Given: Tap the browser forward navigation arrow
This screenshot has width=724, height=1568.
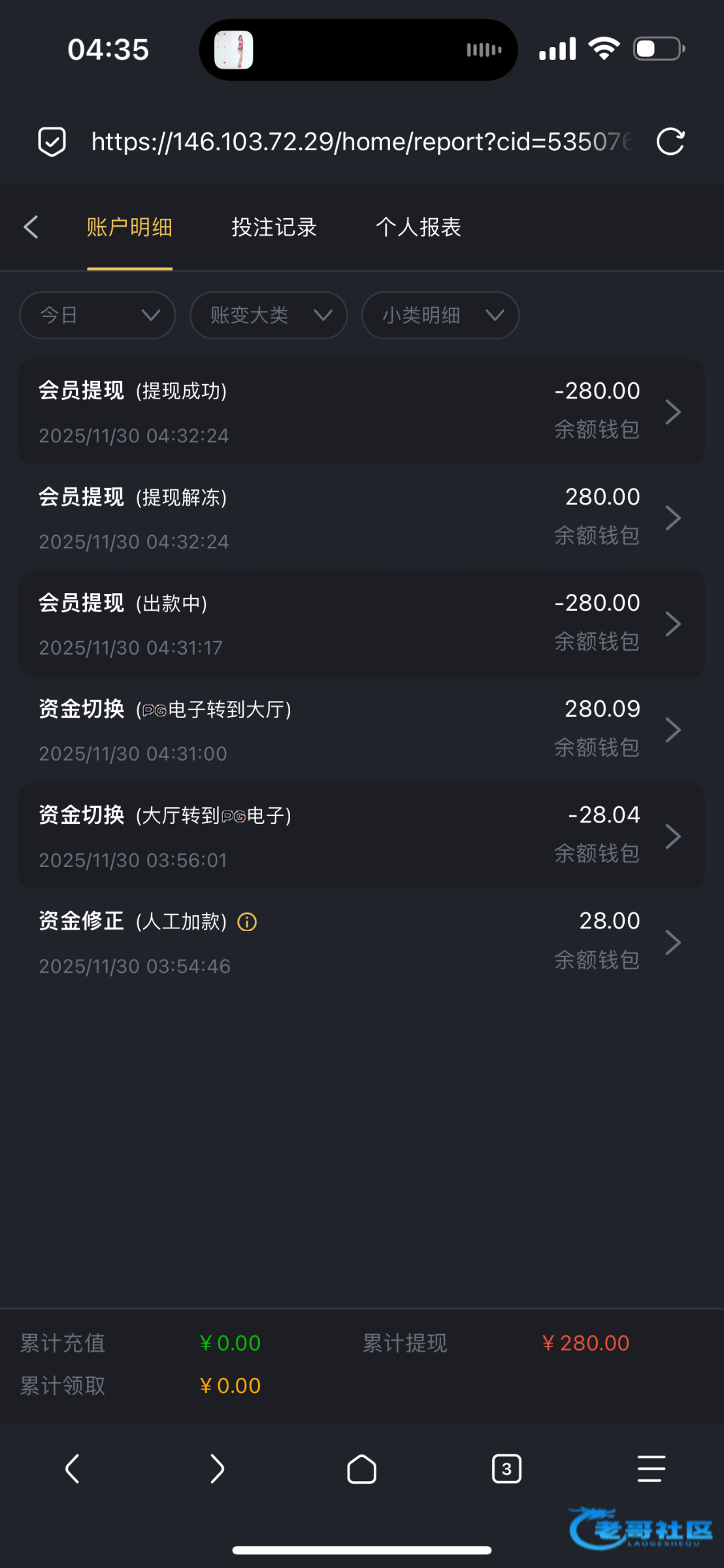Looking at the screenshot, I should click(217, 1469).
